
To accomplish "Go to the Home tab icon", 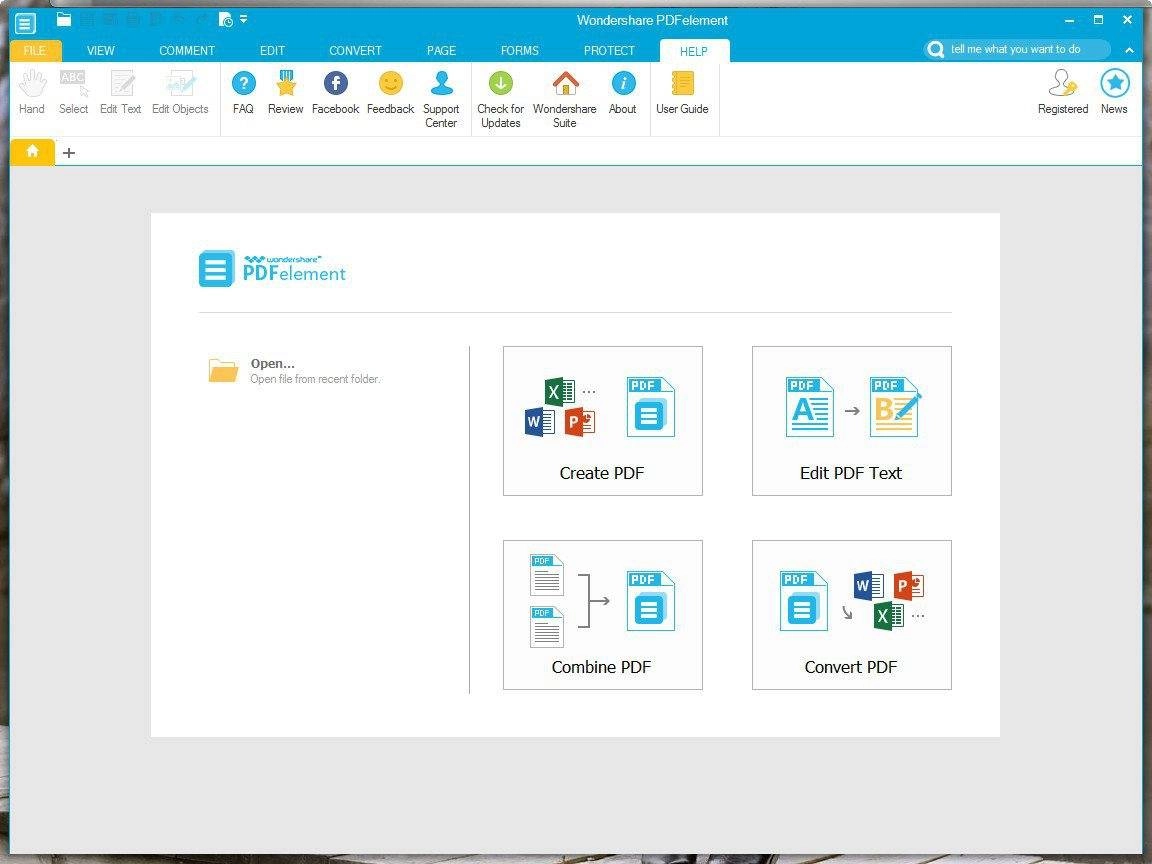I will pyautogui.click(x=32, y=151).
